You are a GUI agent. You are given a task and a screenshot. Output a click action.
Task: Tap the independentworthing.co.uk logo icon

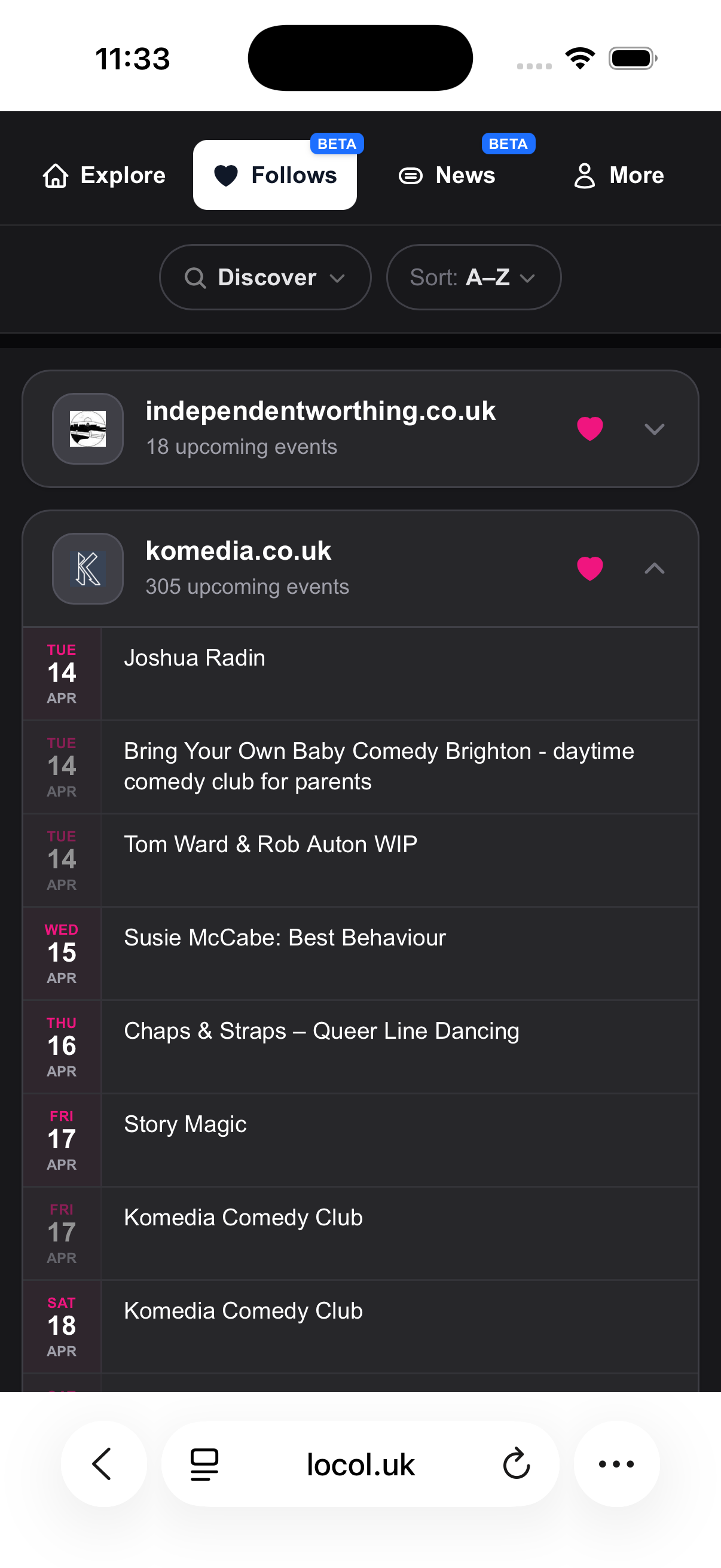[x=88, y=429]
